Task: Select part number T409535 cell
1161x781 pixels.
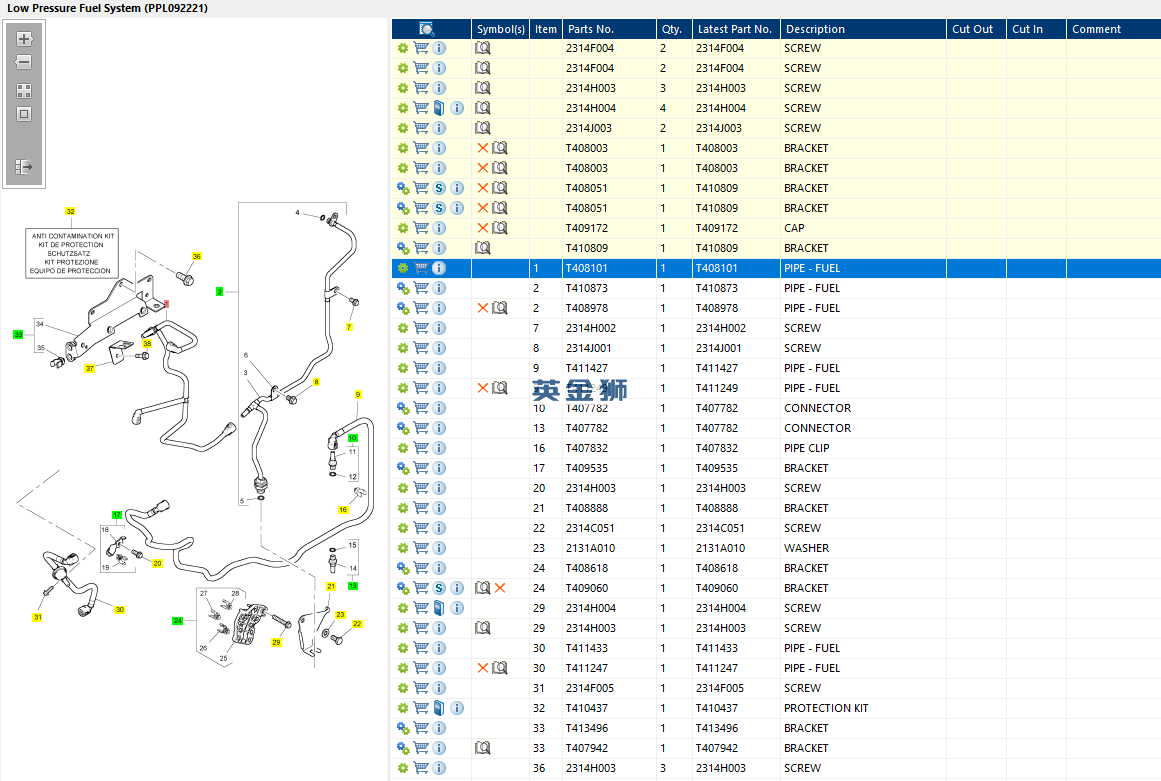Action: [x=609, y=468]
